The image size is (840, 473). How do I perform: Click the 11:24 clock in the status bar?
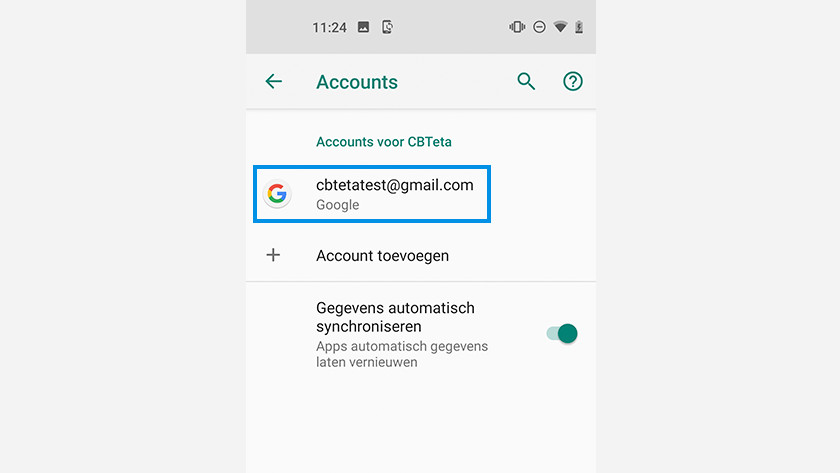tap(329, 27)
